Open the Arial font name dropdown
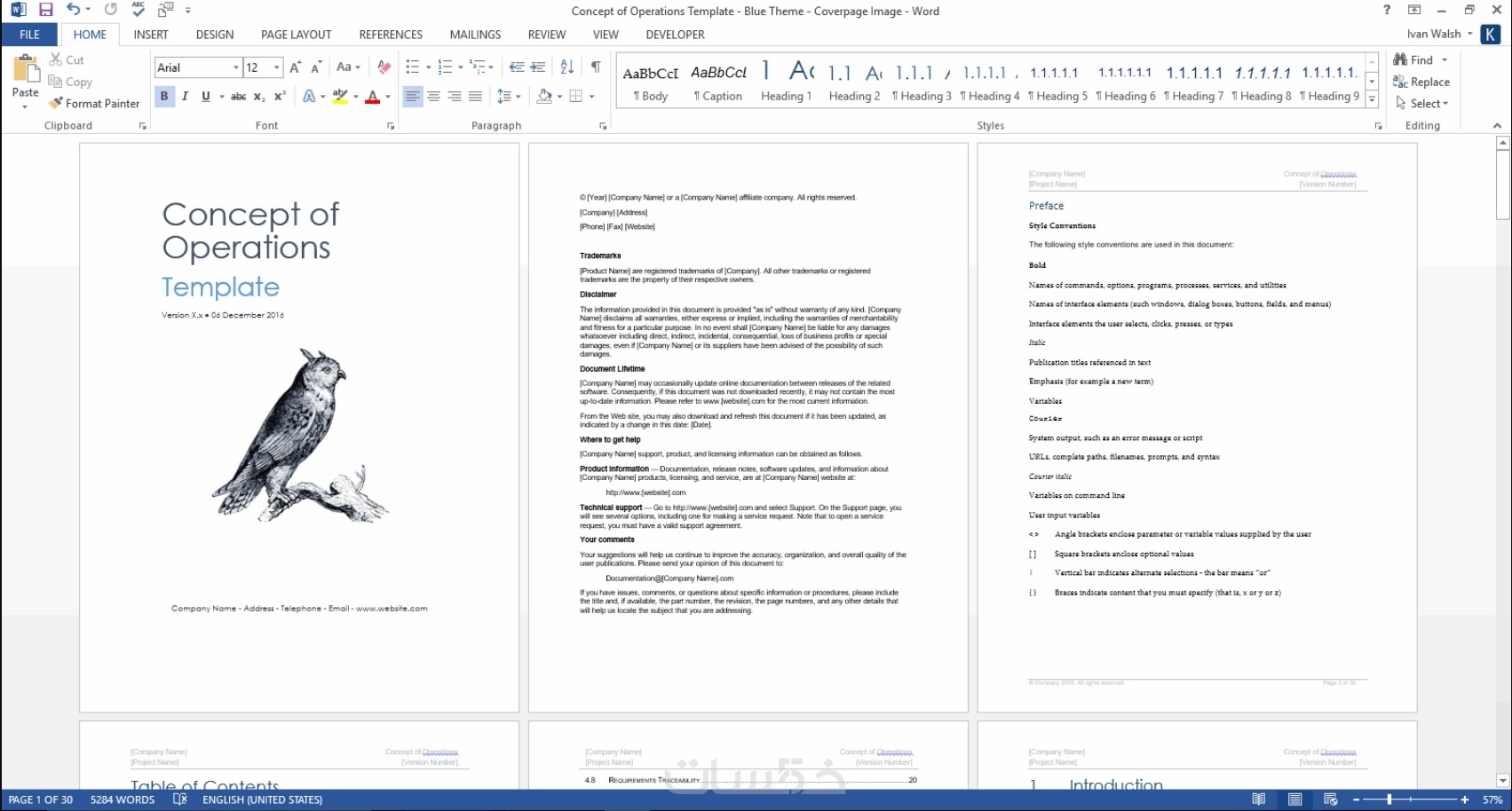The height and width of the screenshot is (811, 1512). pos(236,67)
